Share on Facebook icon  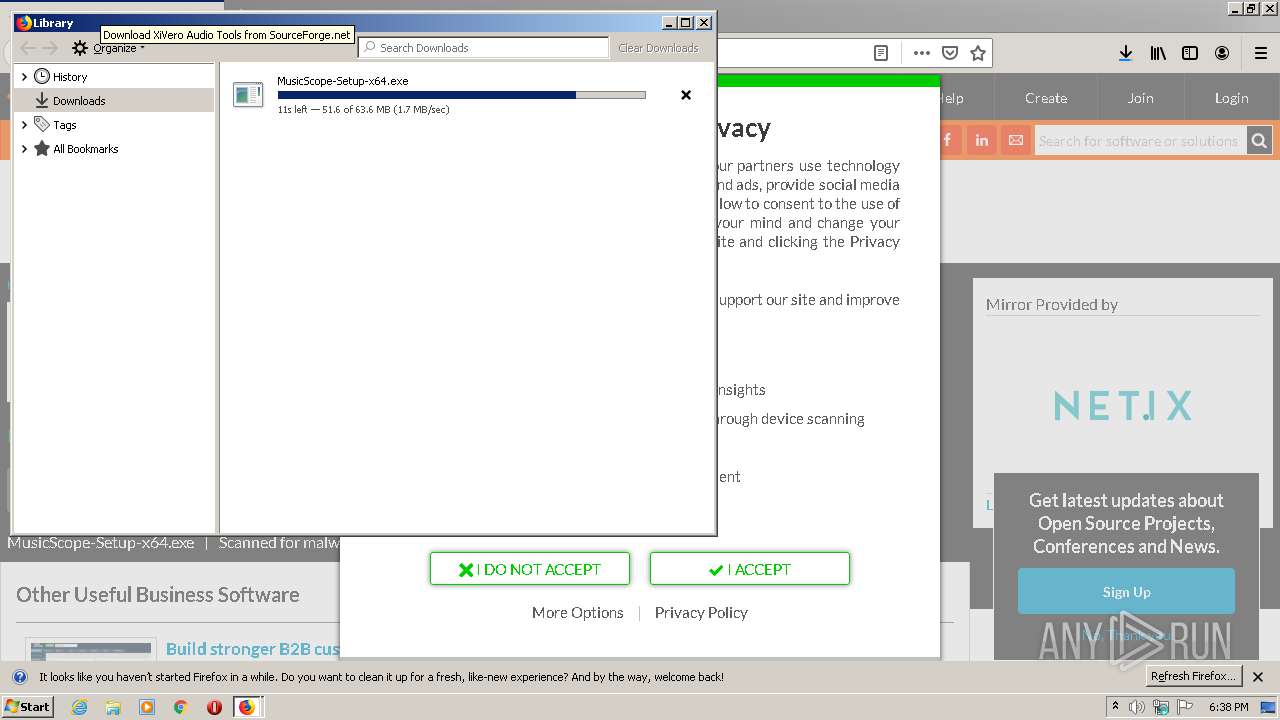(948, 140)
